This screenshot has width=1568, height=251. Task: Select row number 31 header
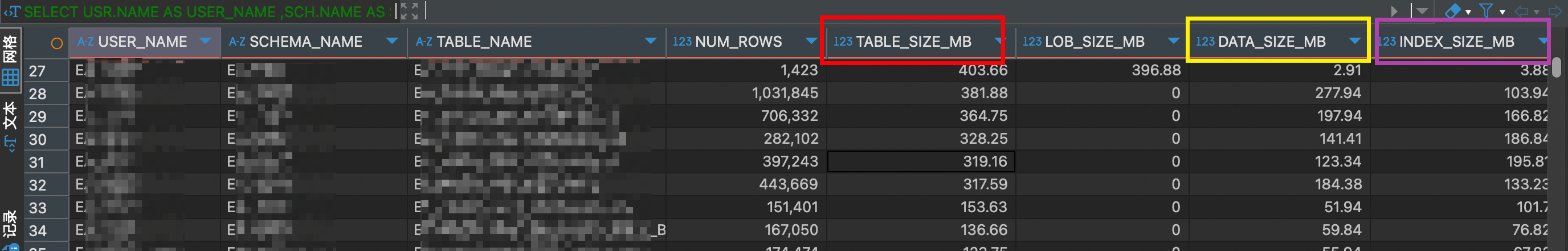pos(37,162)
